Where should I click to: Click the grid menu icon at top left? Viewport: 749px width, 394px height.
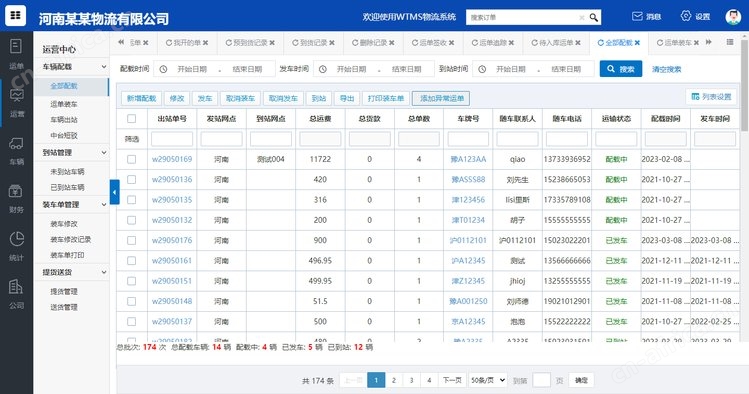[15, 15]
